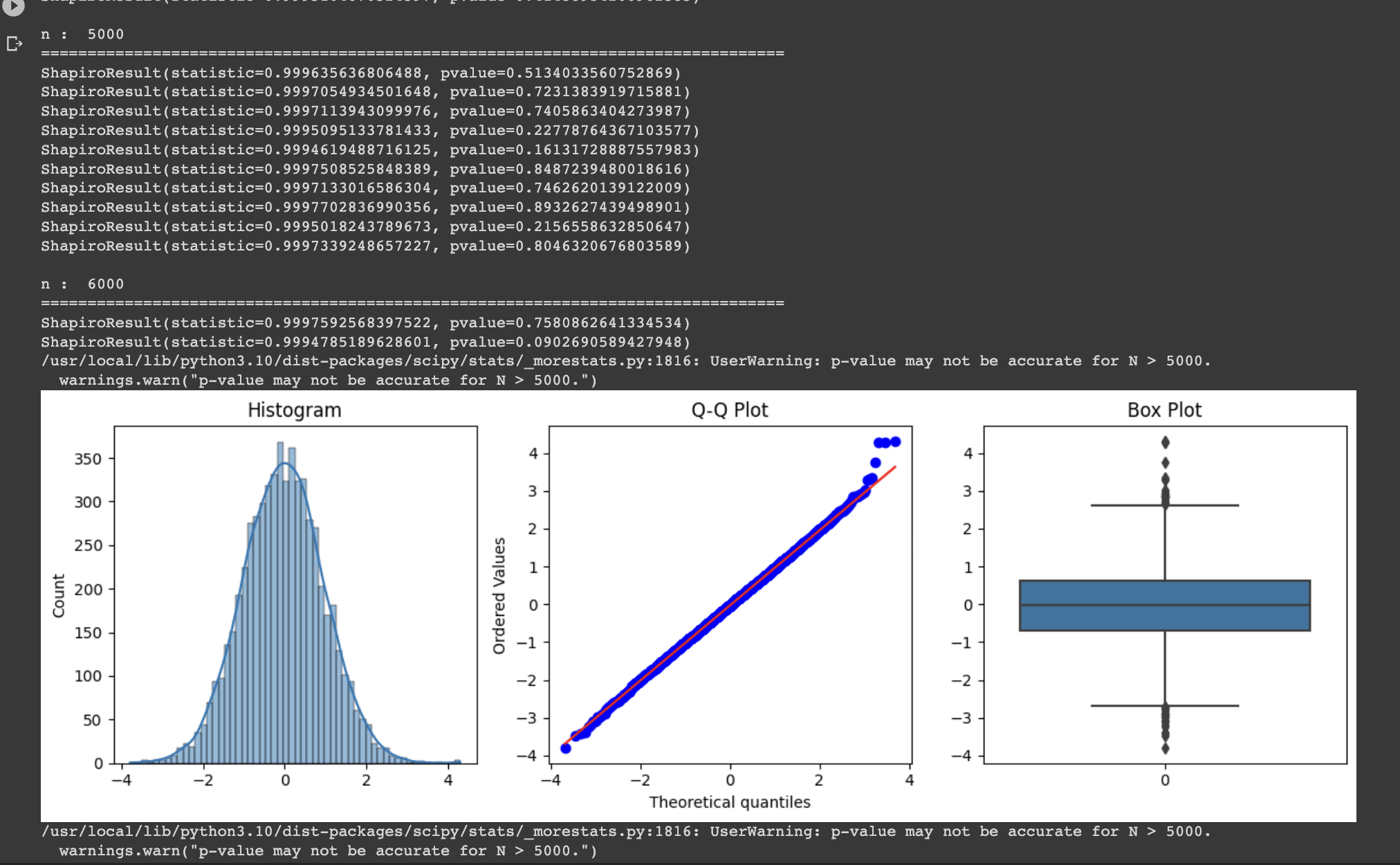Click the ShapiroResult with pvalue=0.8932627439498901
This screenshot has height=865, width=1400.
365,208
